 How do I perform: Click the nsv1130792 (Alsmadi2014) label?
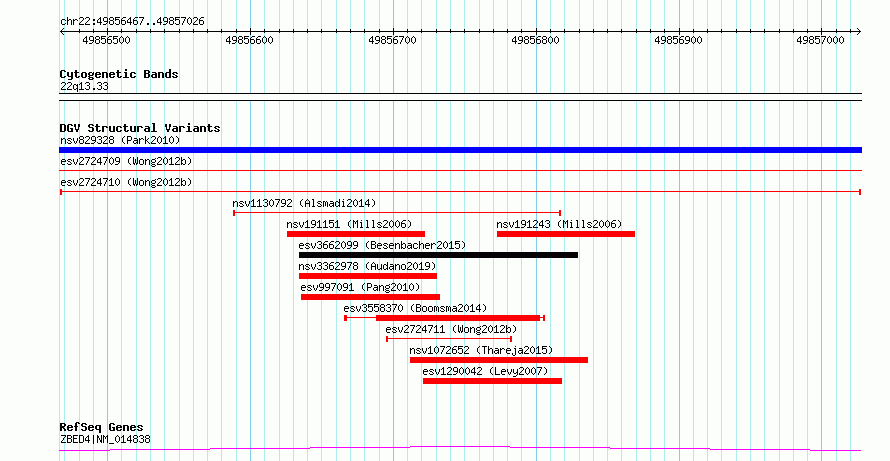click(x=304, y=203)
